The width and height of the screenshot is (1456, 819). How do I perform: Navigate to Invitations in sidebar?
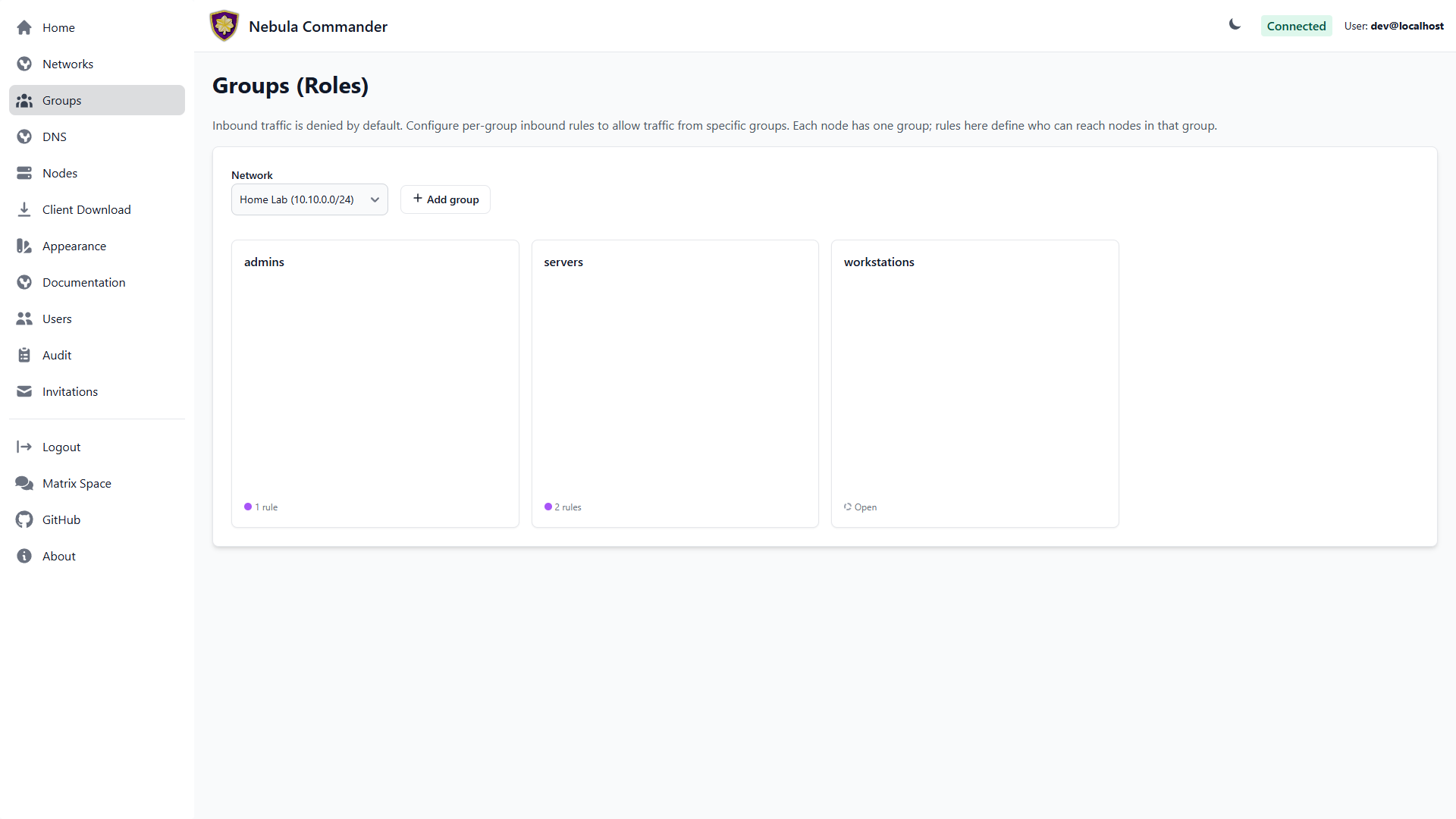point(97,391)
